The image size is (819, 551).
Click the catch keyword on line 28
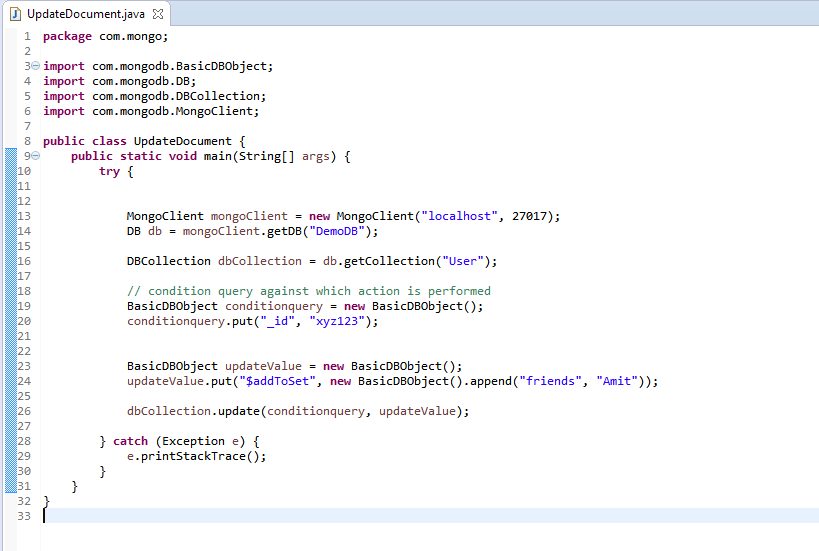click(131, 441)
